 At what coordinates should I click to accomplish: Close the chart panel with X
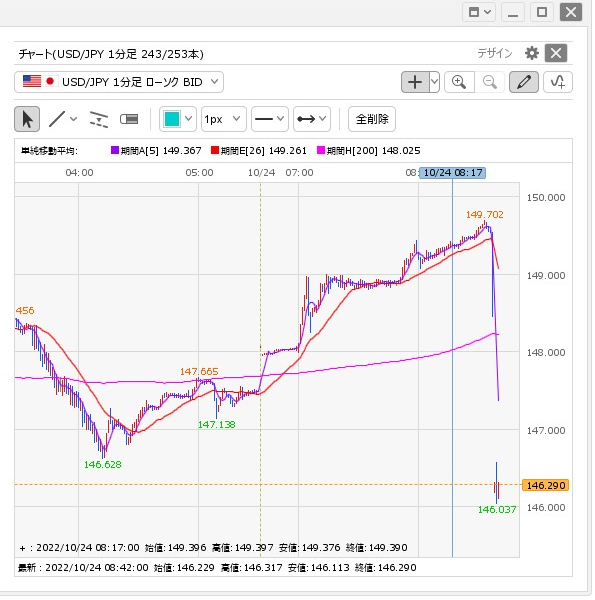click(x=556, y=53)
